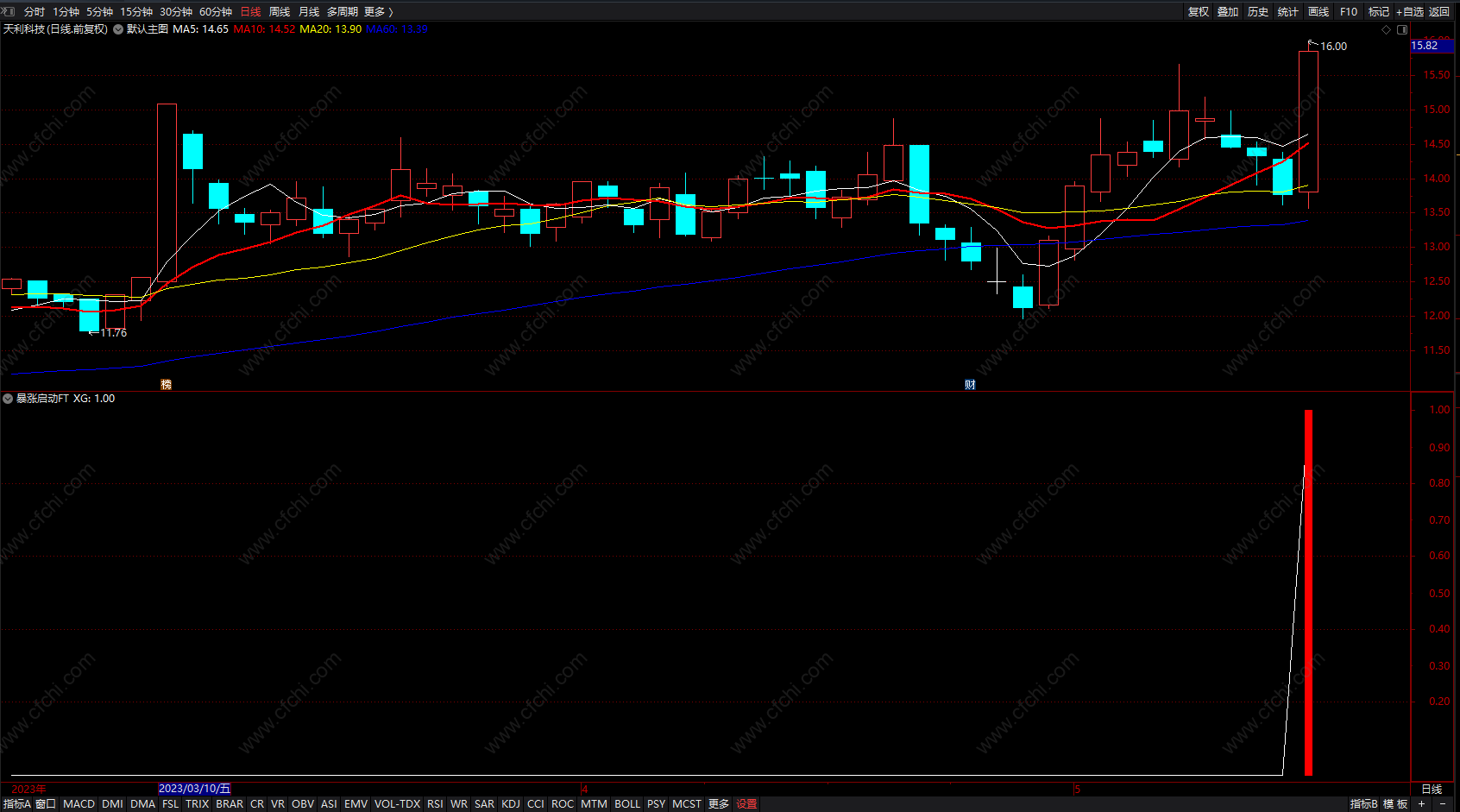
Task: Remove a sub-window with the minus icon
Action: (x=1443, y=804)
